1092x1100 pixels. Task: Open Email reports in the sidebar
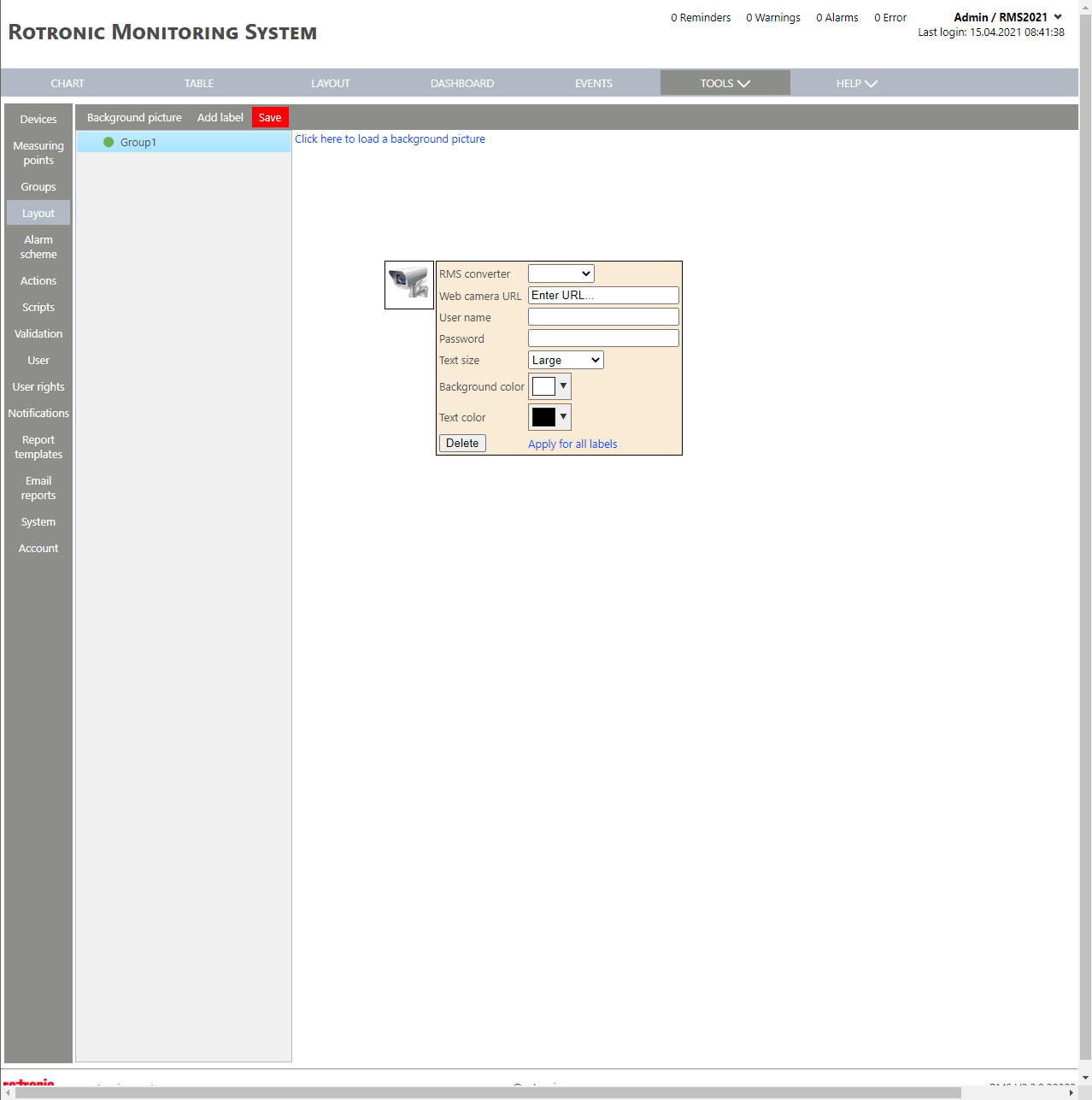click(x=38, y=488)
